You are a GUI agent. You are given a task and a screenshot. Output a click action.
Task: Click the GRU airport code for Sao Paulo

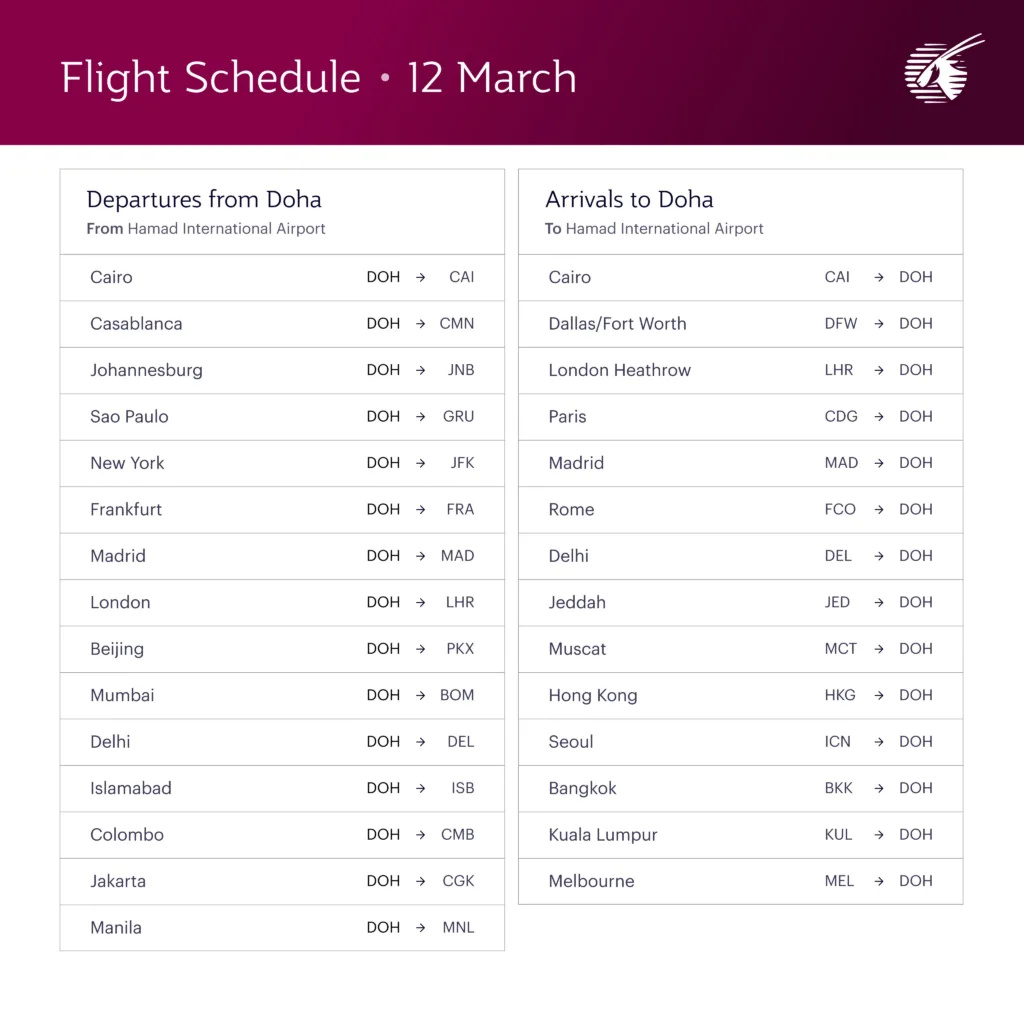458,417
